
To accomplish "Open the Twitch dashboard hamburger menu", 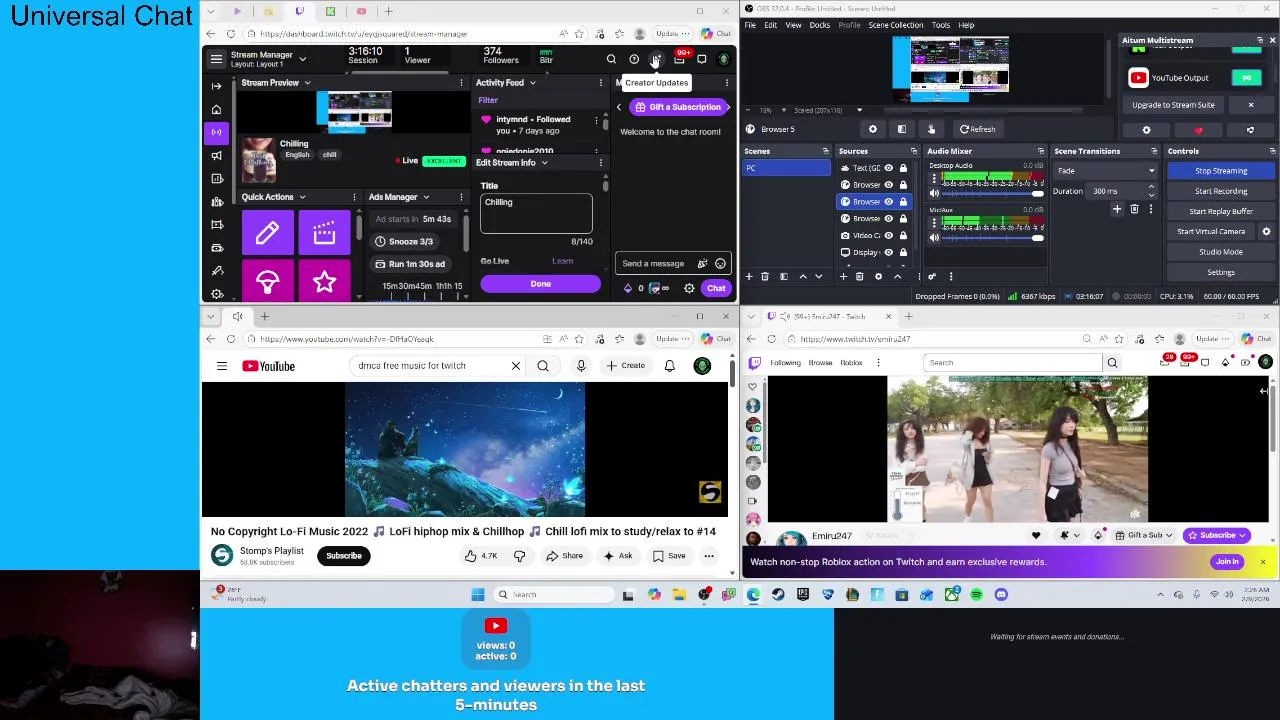I will coord(216,59).
